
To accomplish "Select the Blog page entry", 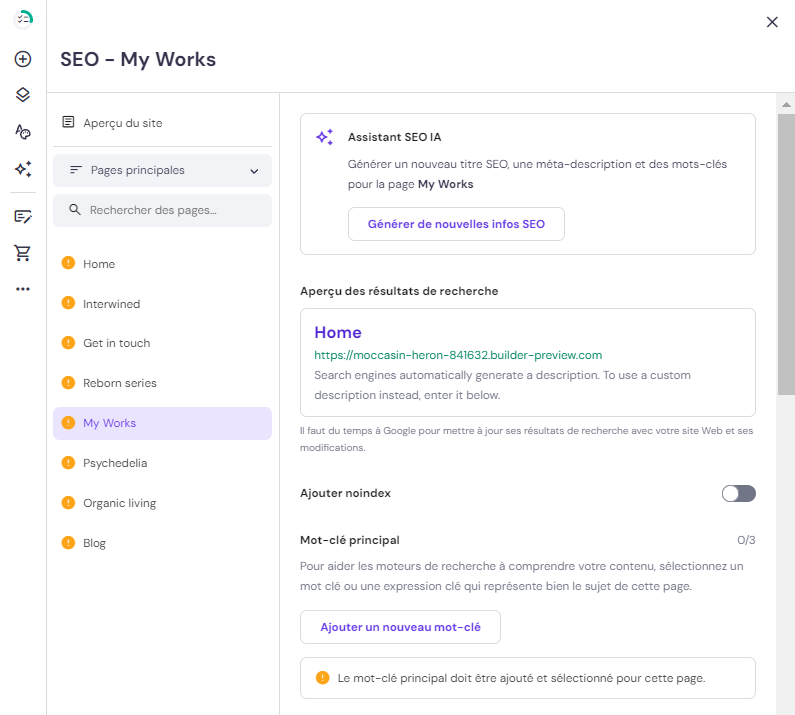I will pos(95,543).
